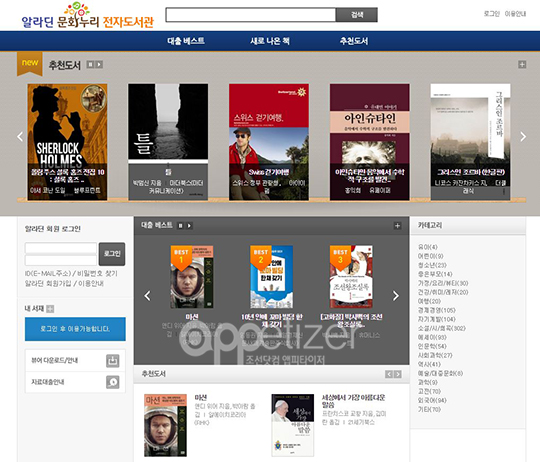Viewport: 540px width, 462px height.
Task: Select category 가정/요리/뷰티
Action: point(443,283)
